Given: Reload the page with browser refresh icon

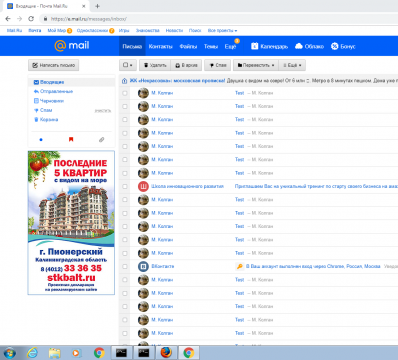Looking at the screenshot, I should pos(31,19).
